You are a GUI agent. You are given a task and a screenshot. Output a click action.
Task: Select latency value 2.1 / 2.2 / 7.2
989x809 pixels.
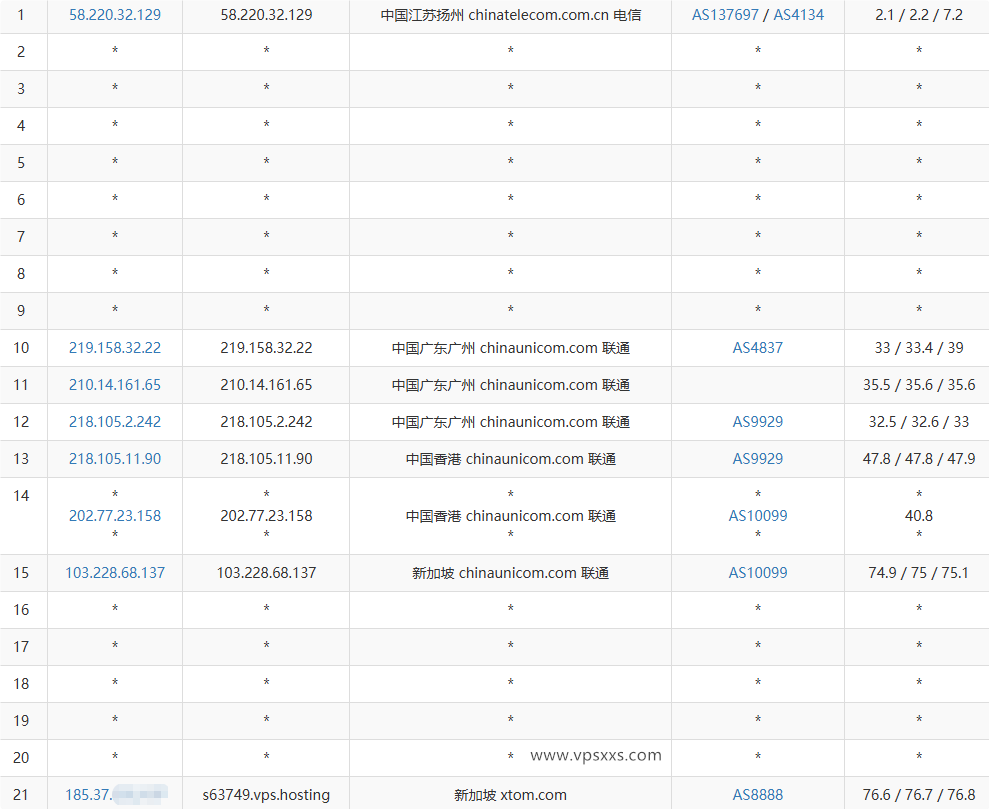click(x=919, y=15)
